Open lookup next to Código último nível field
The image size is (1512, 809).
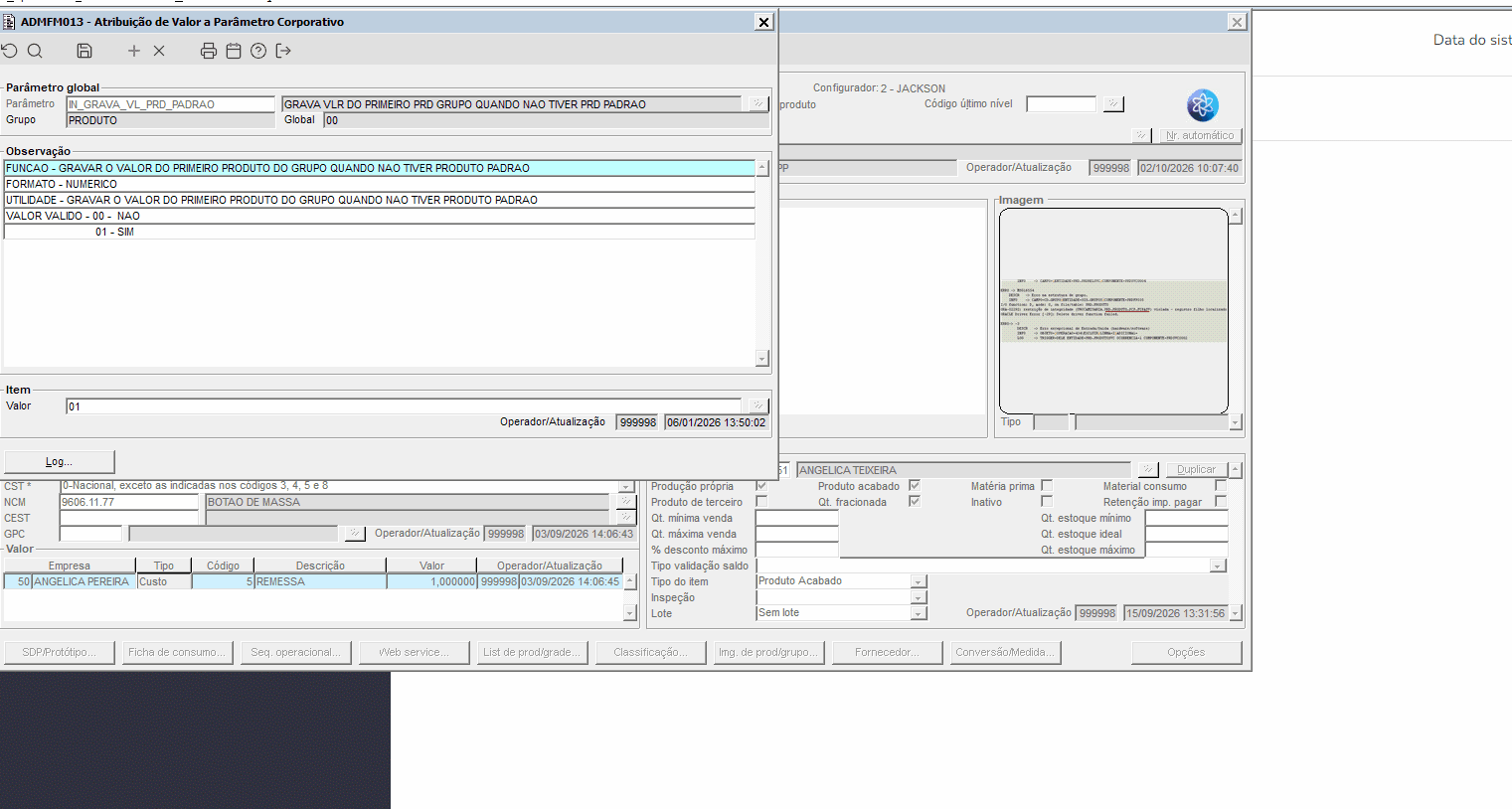[1113, 103]
